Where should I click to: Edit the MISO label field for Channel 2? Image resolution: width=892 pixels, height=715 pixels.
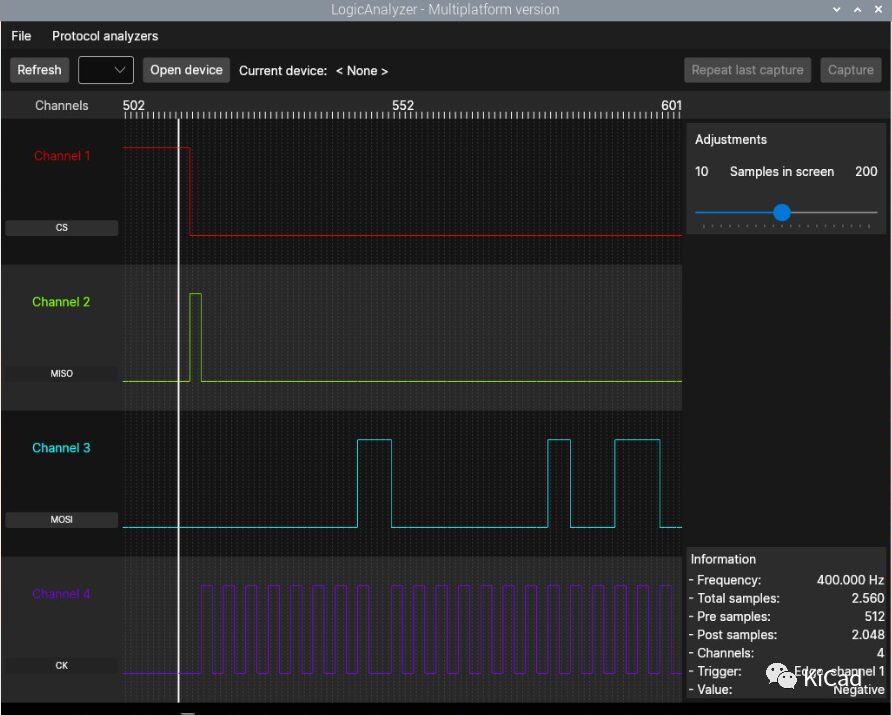click(62, 374)
